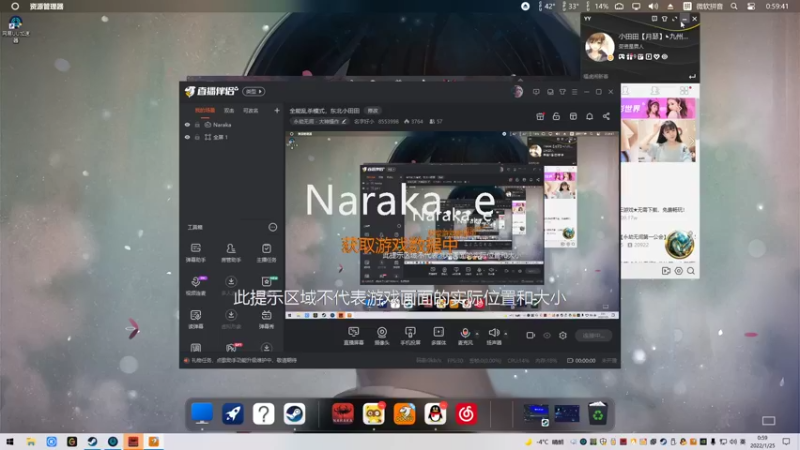Open the Recycle Bin in the dock

[597, 413]
